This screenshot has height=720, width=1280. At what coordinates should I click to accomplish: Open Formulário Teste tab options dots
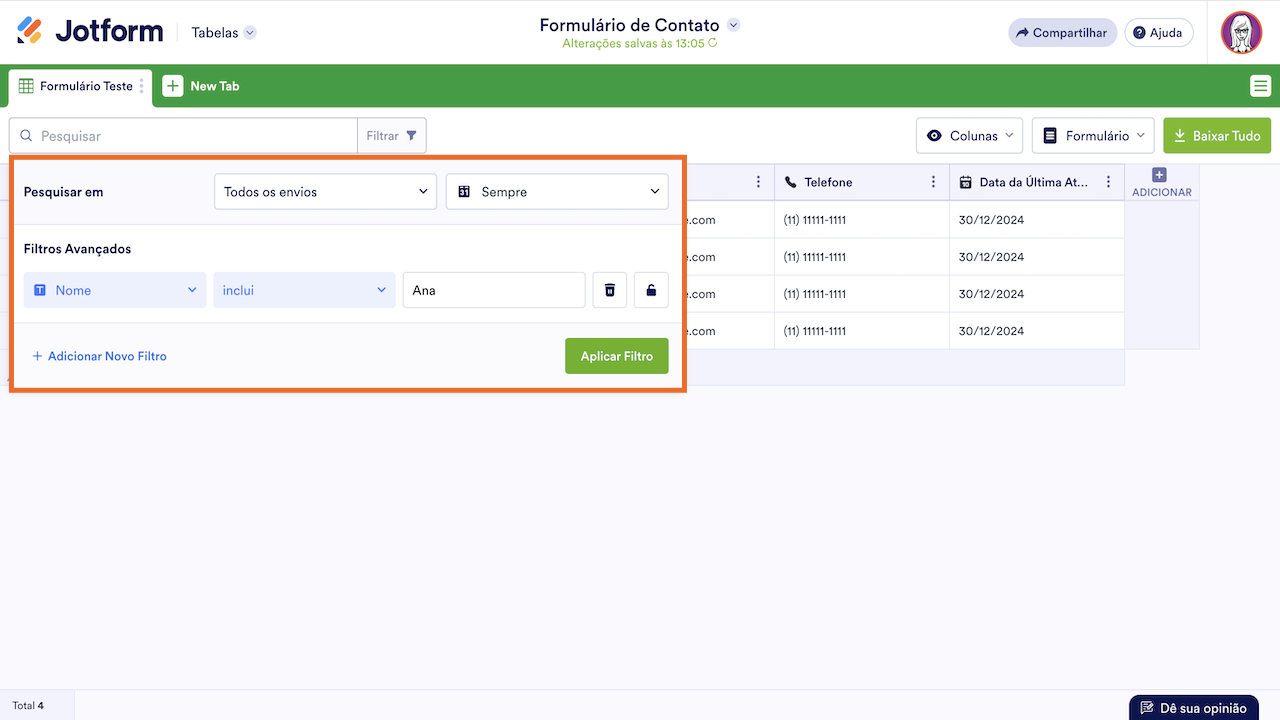(x=142, y=86)
